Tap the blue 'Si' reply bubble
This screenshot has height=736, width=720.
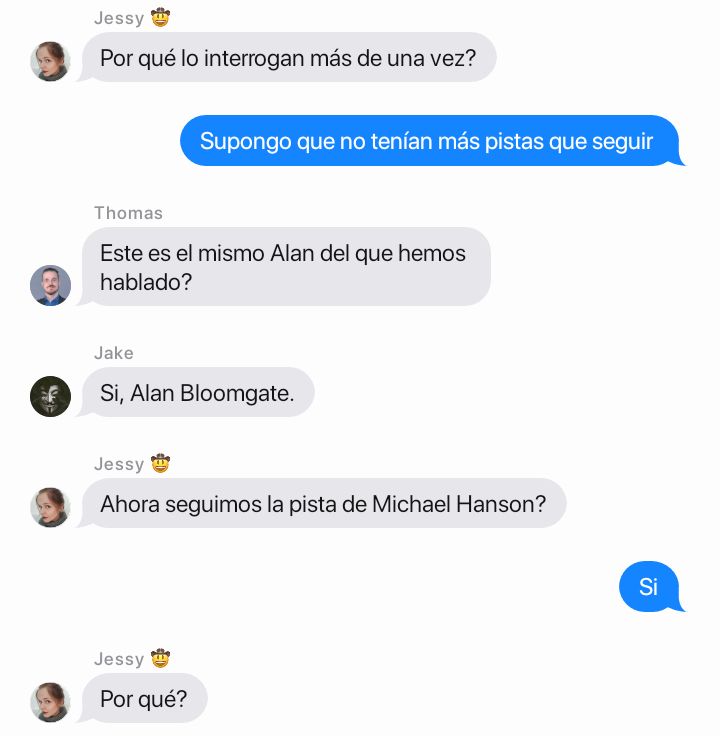point(651,586)
